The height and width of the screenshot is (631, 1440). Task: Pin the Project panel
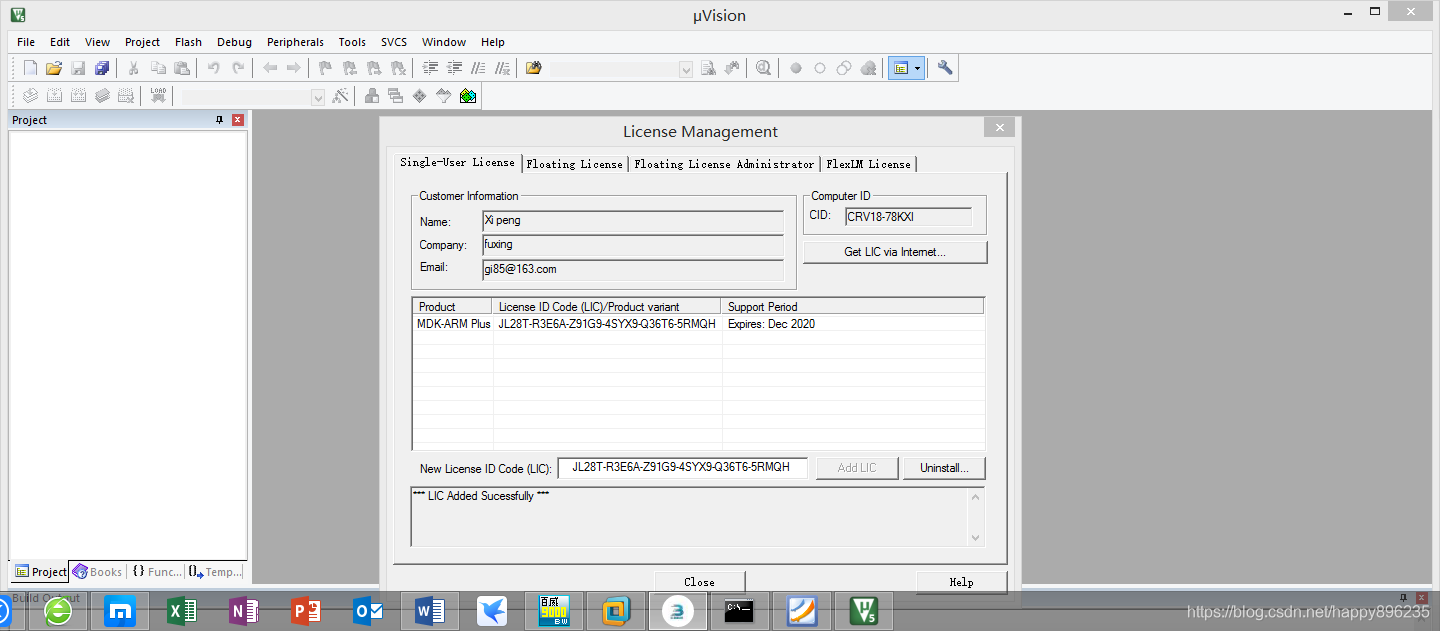point(220,120)
